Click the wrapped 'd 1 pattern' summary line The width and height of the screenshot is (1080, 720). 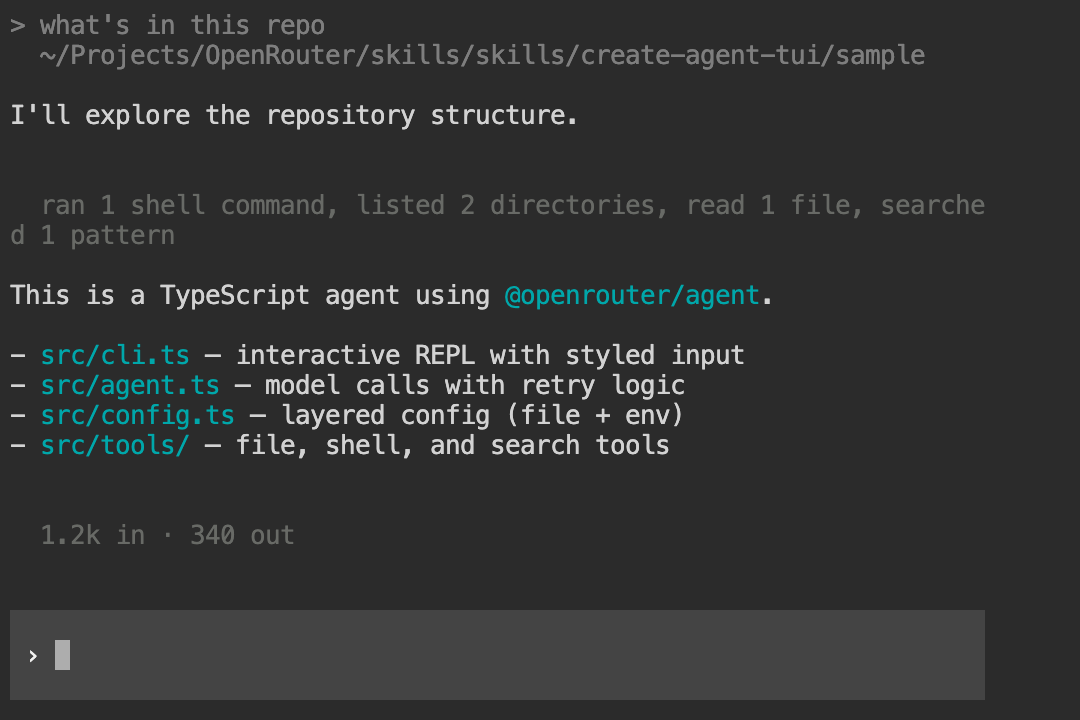pos(92,236)
